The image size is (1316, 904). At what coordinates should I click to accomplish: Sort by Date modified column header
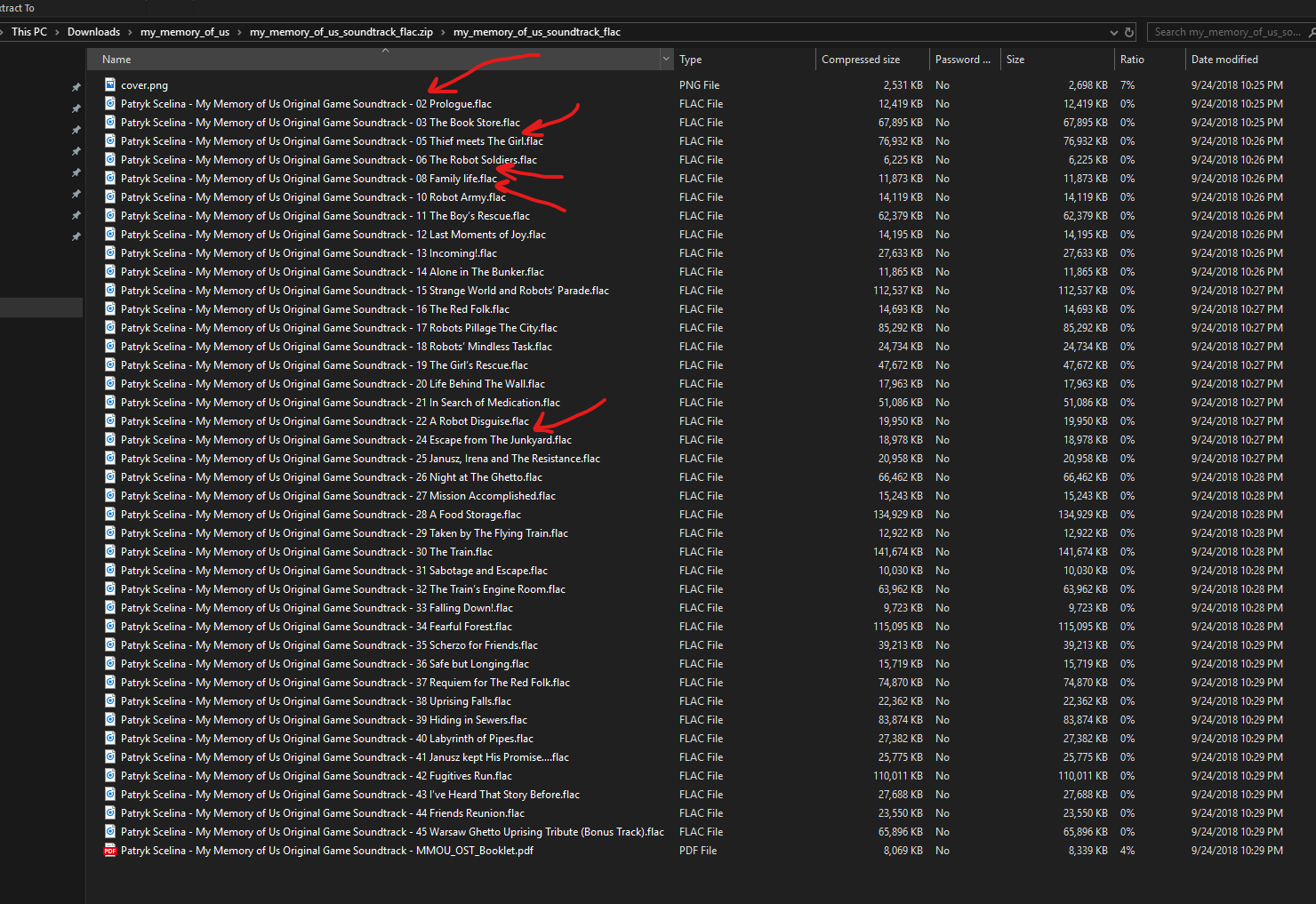coord(1249,60)
